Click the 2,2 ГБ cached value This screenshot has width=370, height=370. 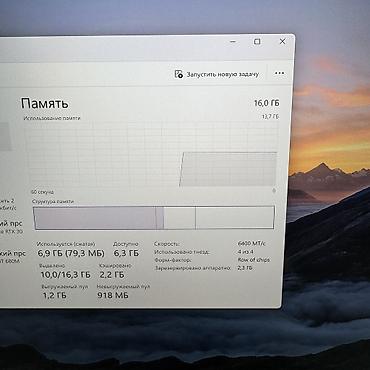pyautogui.click(x=112, y=275)
